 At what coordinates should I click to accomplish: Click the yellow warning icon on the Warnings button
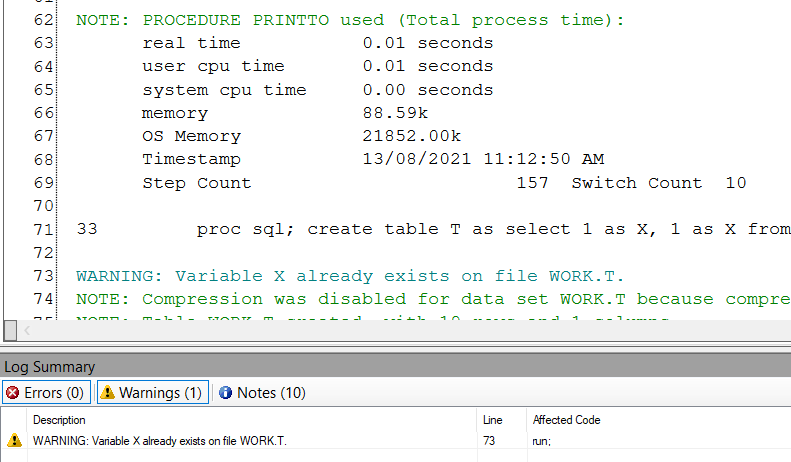(107, 393)
